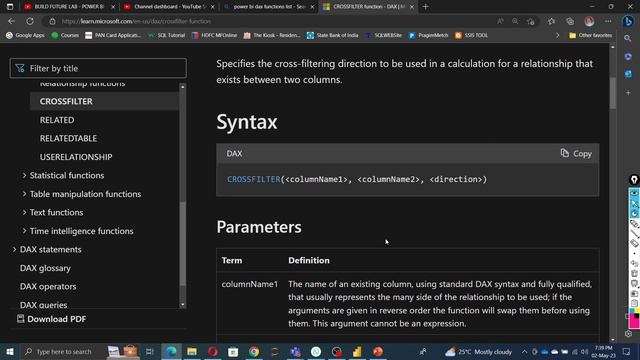Close the CROSSFILTER function tab

click(x=411, y=7)
